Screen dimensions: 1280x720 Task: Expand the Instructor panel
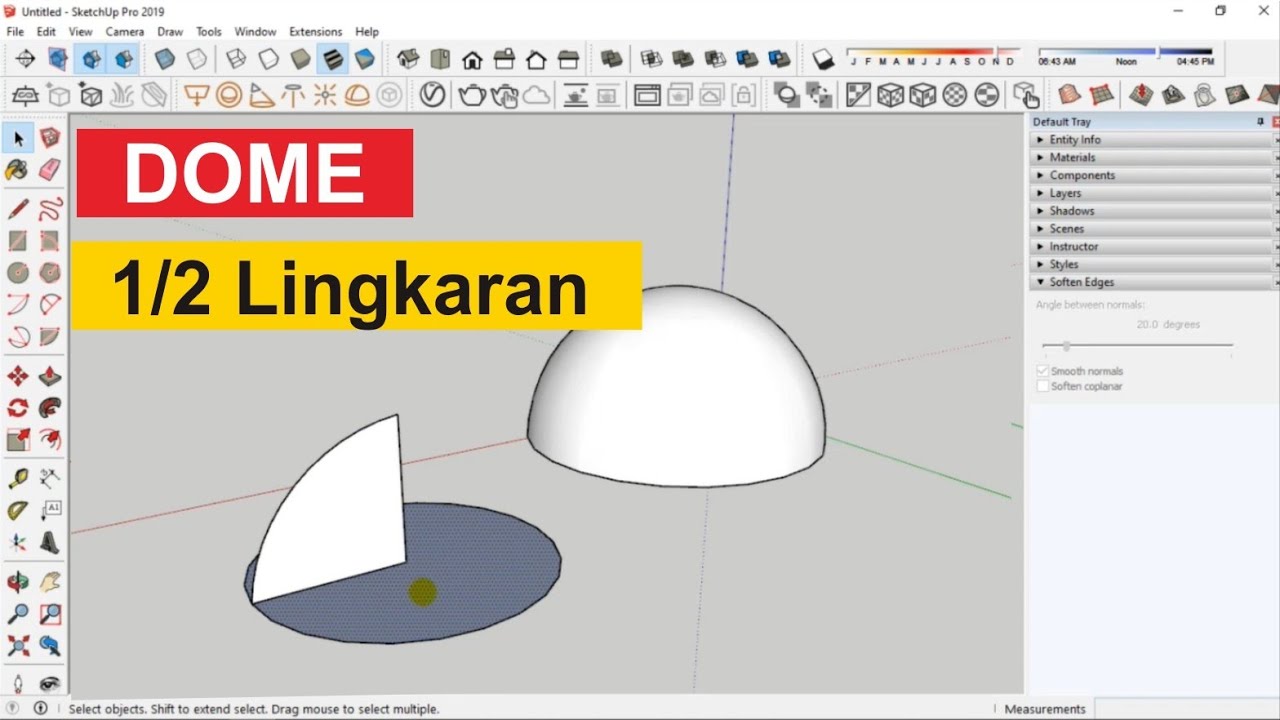(x=1153, y=247)
